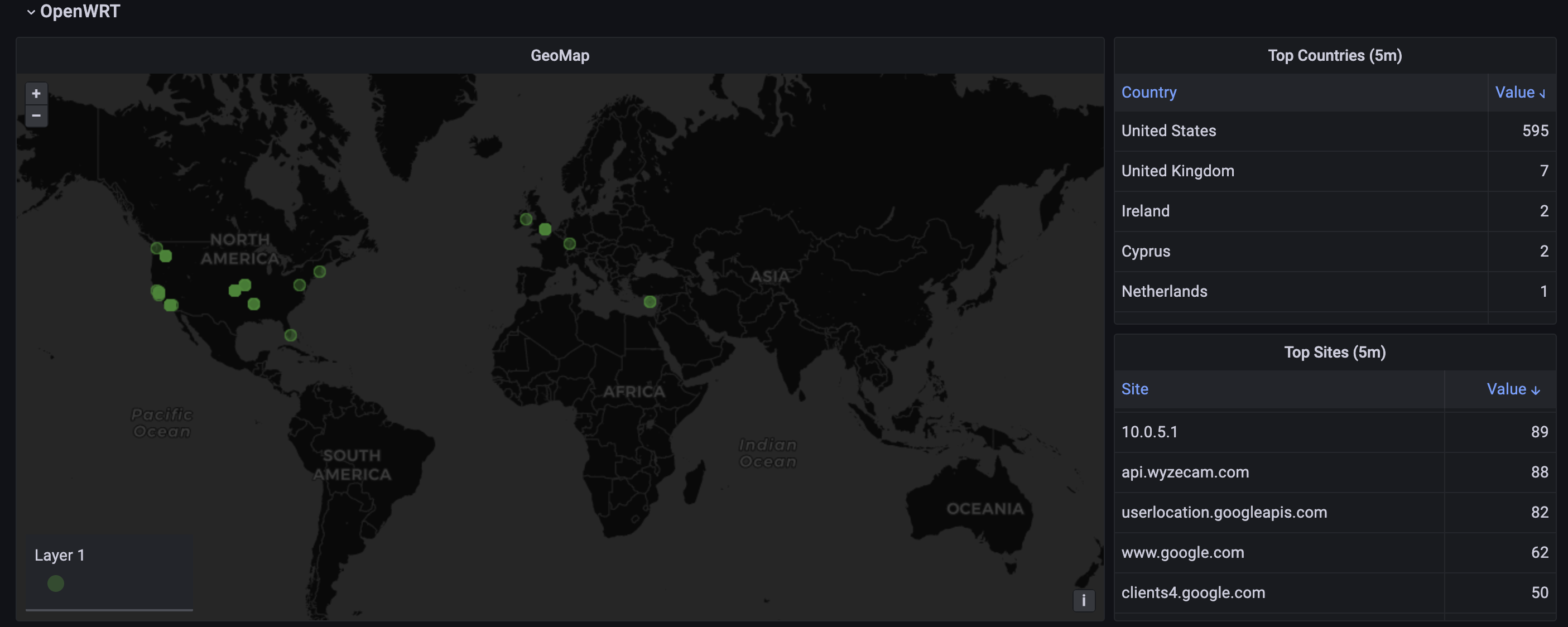The width and height of the screenshot is (1568, 627).
Task: Sort Top Sites by Site column
Action: click(1134, 389)
